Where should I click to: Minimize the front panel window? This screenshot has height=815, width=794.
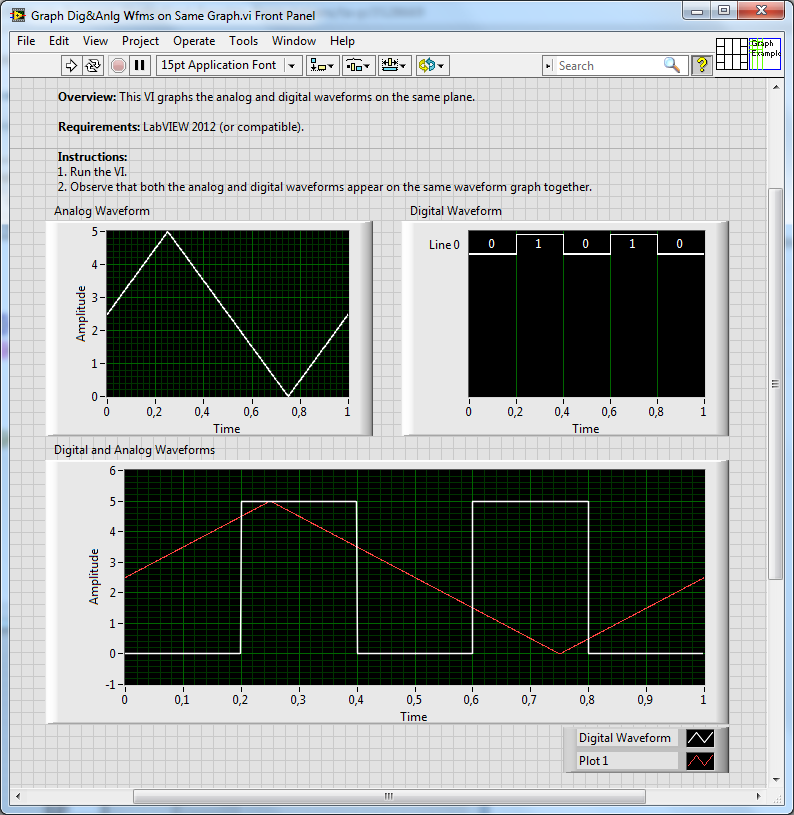(x=697, y=10)
